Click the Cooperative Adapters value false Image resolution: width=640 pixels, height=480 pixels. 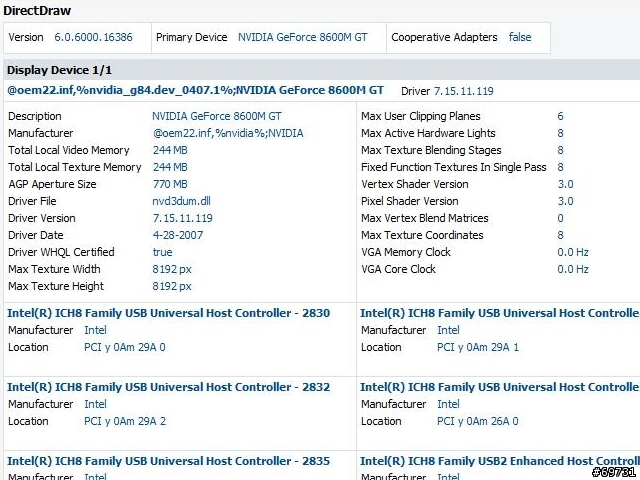click(520, 37)
